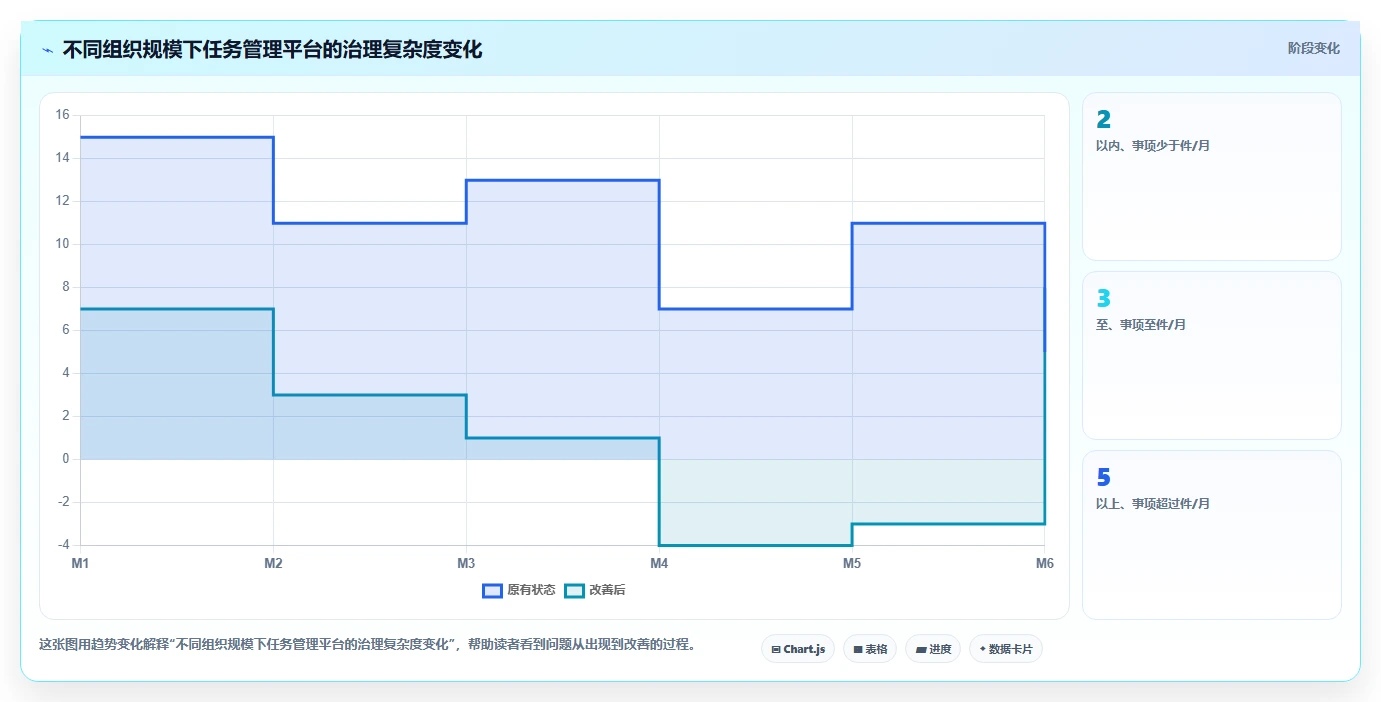1381x702 pixels.
Task: Click the Chart.js tag
Action: tap(798, 649)
